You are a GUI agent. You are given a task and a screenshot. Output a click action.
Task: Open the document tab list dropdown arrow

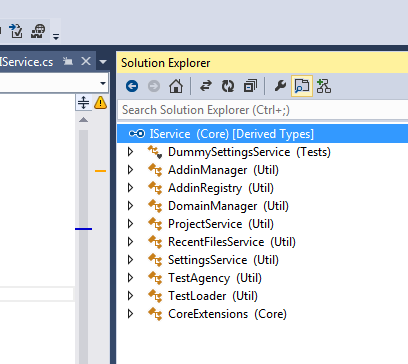(103, 62)
